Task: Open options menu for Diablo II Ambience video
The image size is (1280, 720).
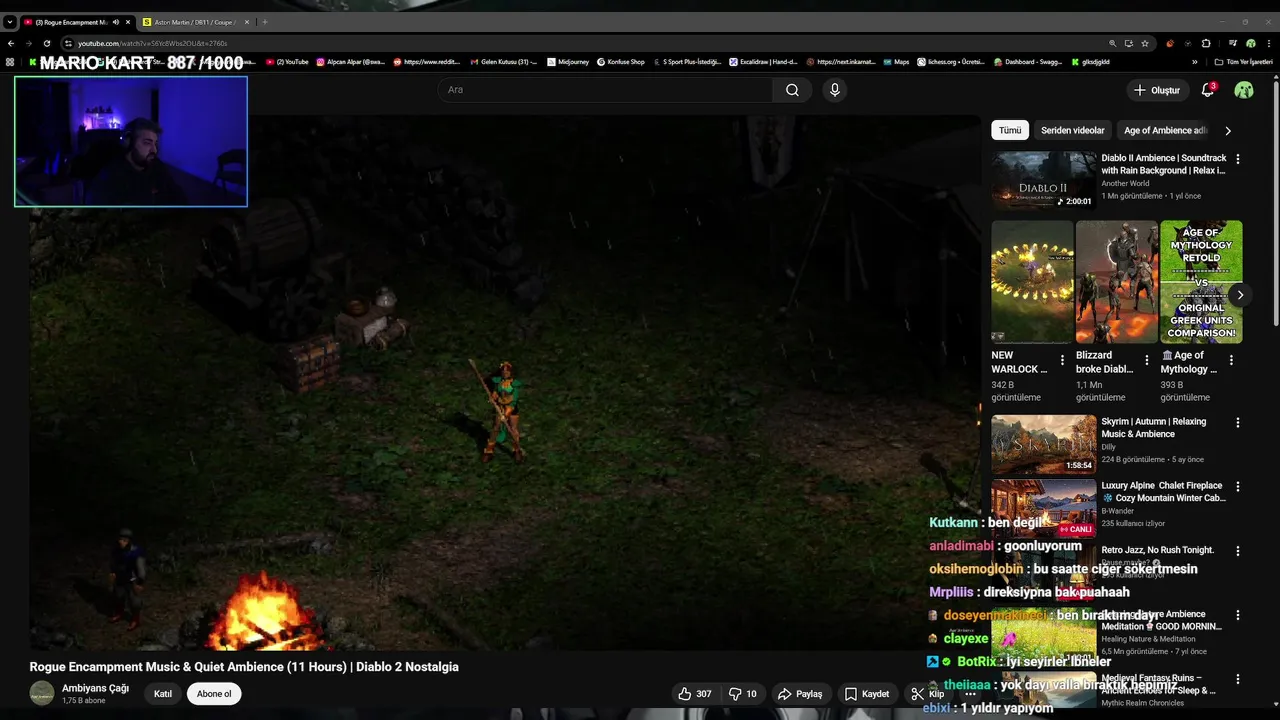Action: 1238,159
